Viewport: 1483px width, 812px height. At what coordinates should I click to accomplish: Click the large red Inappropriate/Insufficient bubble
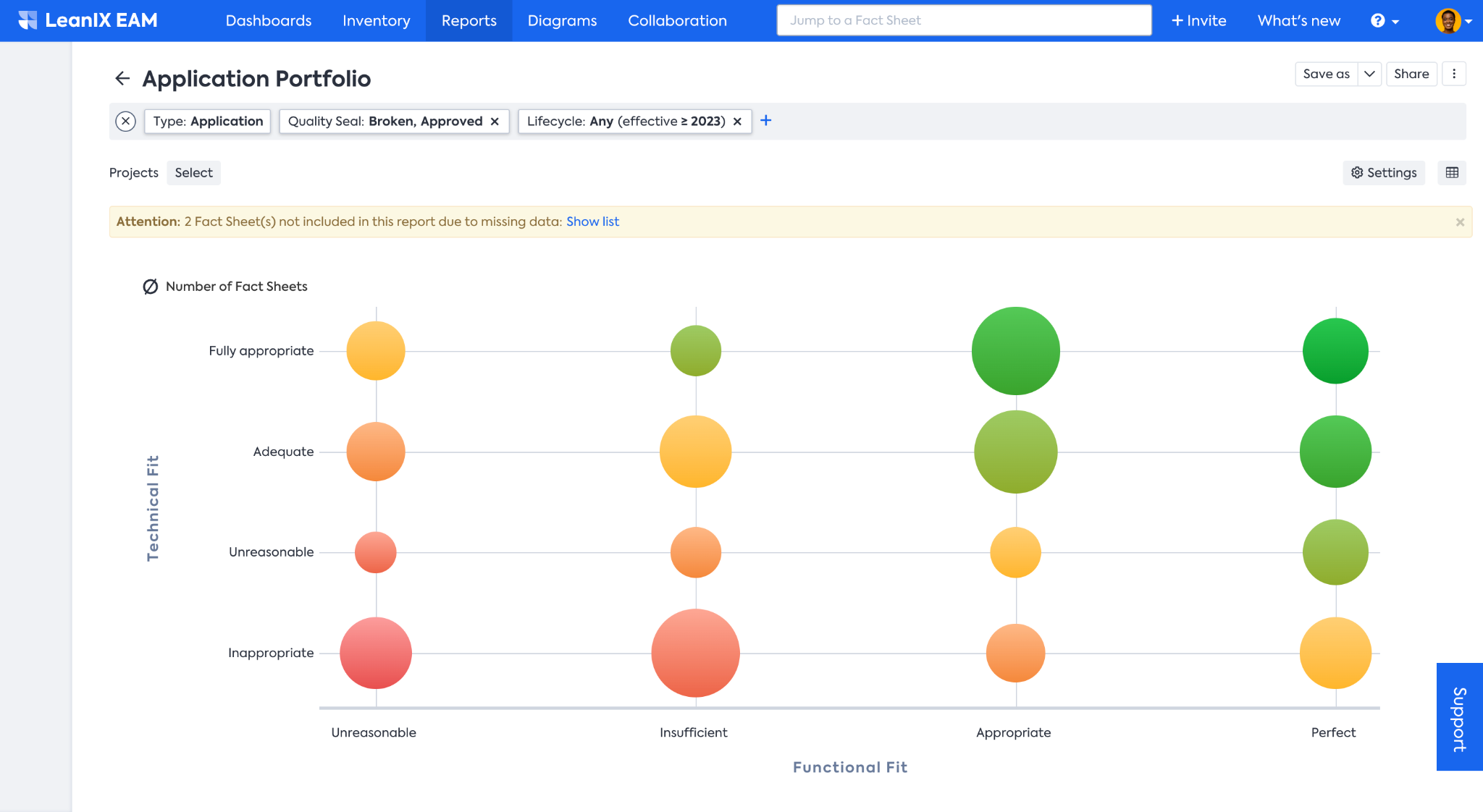point(695,653)
